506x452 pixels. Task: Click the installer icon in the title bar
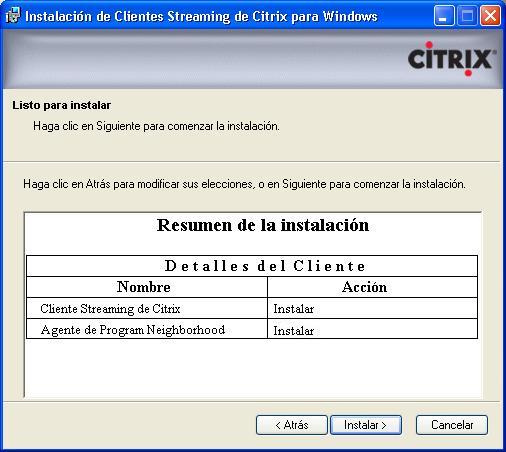tap(13, 16)
